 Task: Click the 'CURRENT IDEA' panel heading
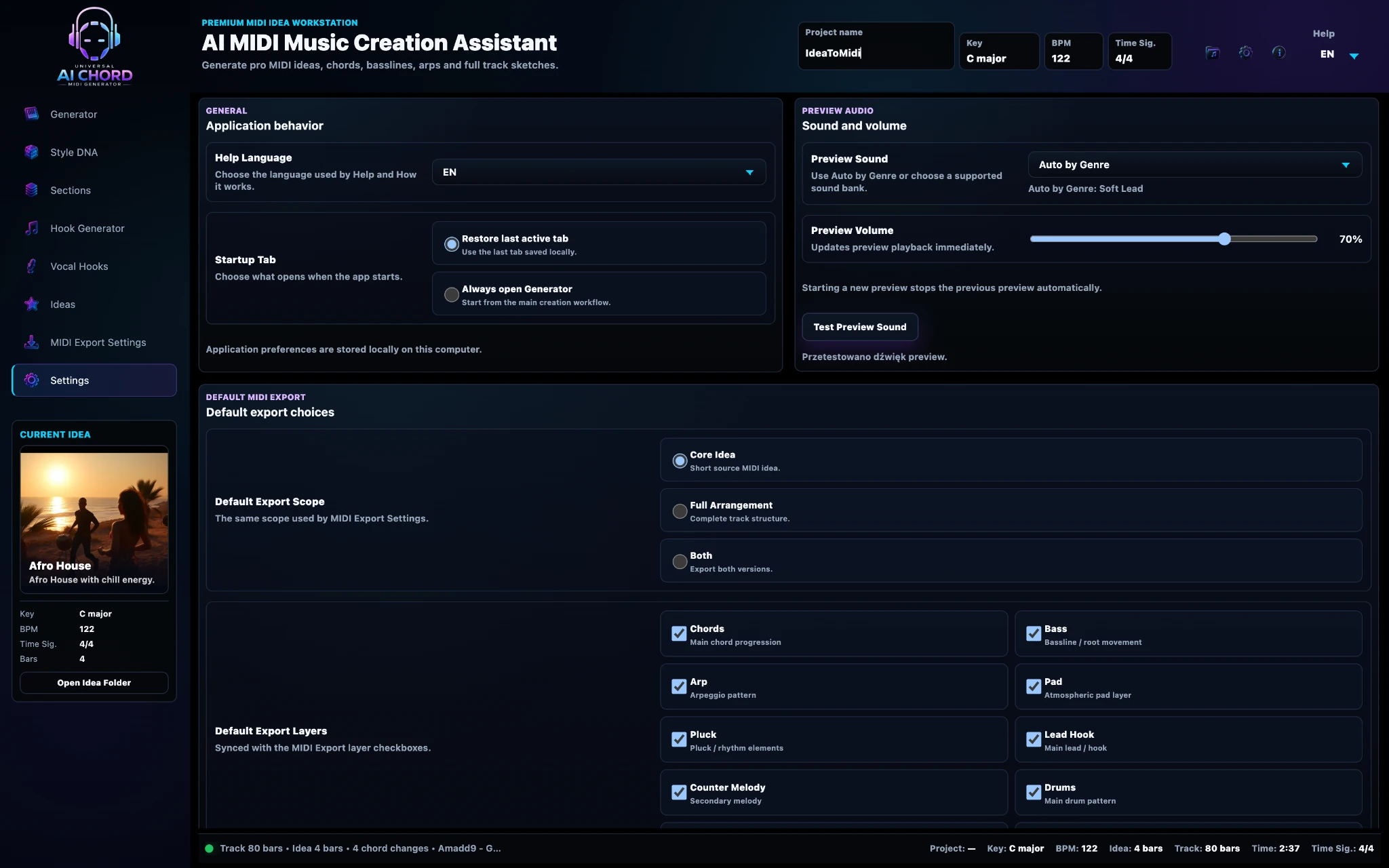[x=55, y=435]
